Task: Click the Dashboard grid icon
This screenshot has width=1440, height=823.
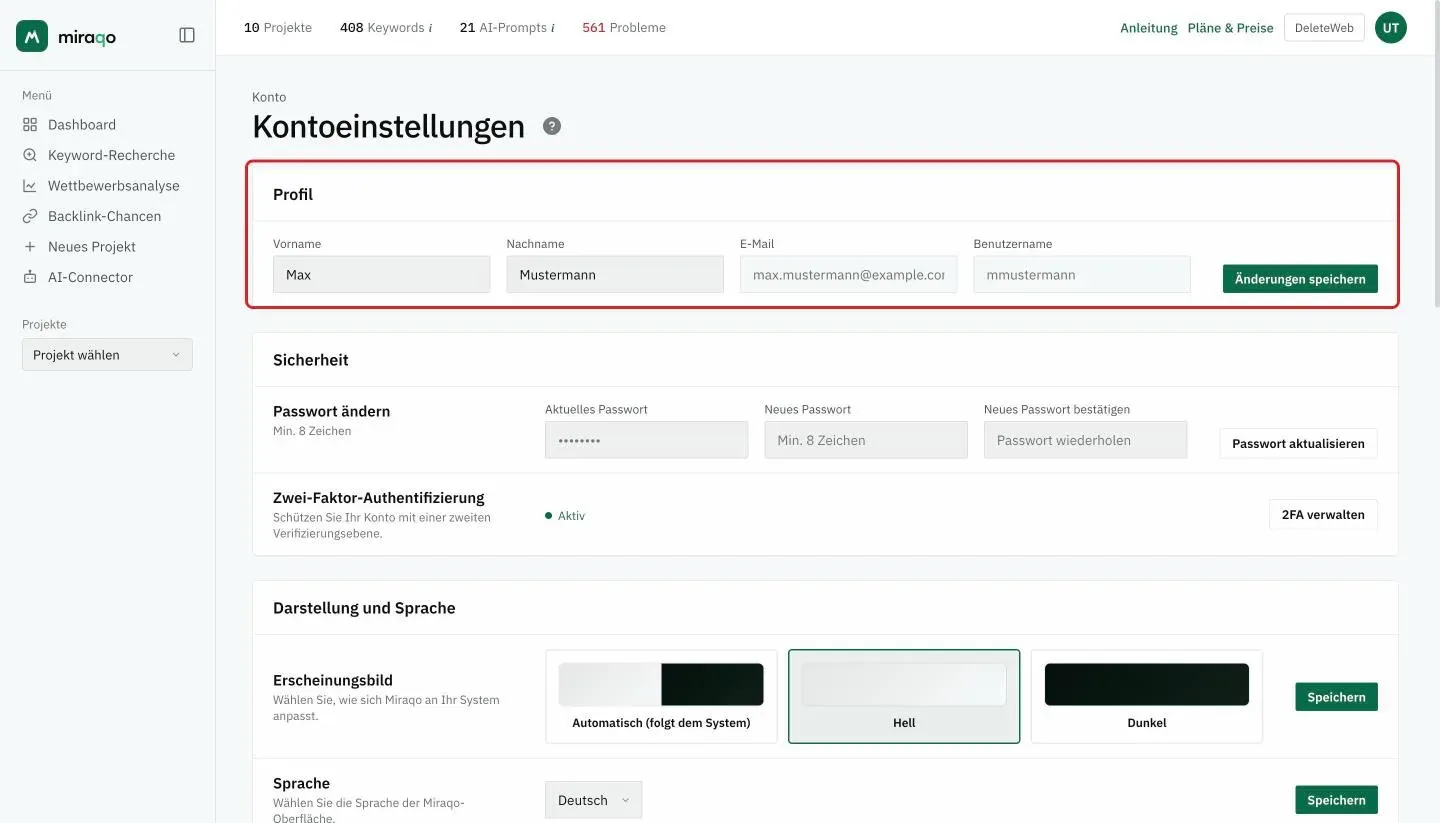Action: click(30, 125)
